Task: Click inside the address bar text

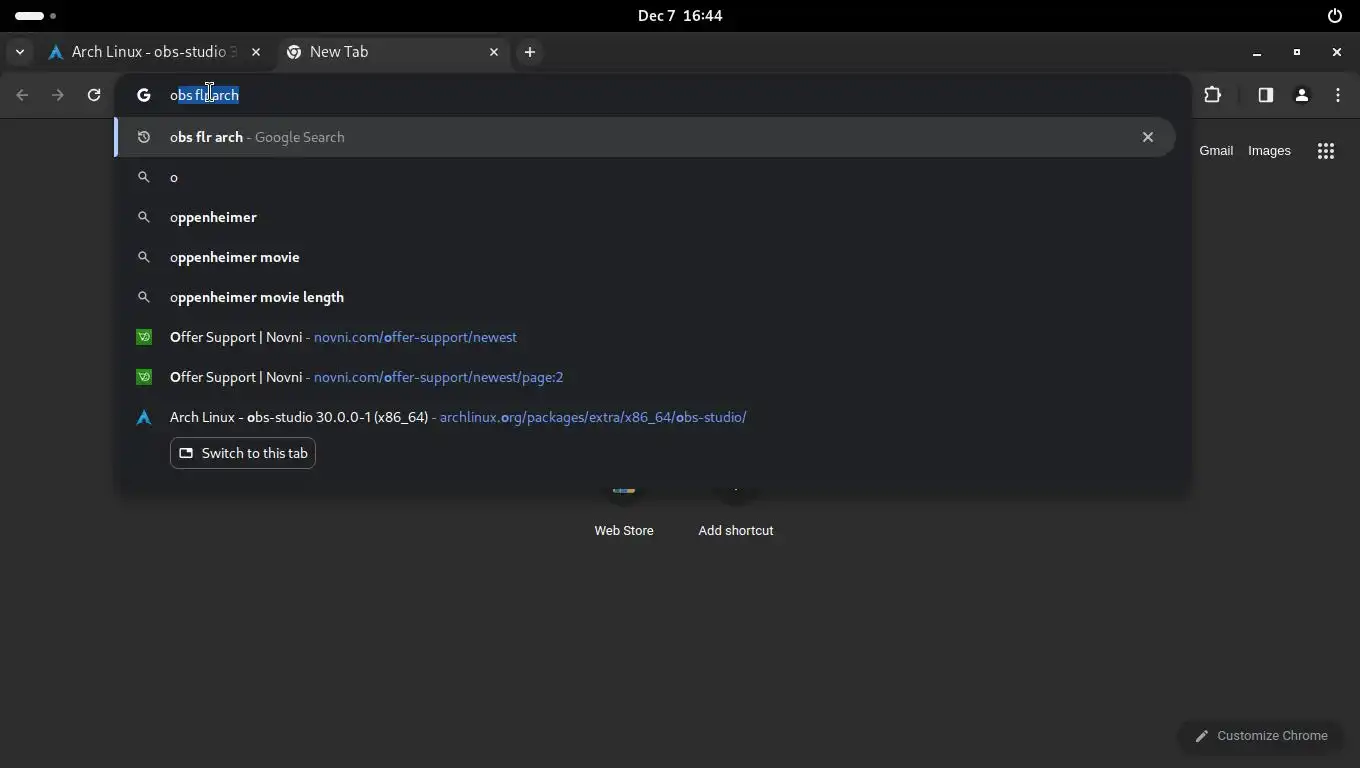Action: point(204,95)
